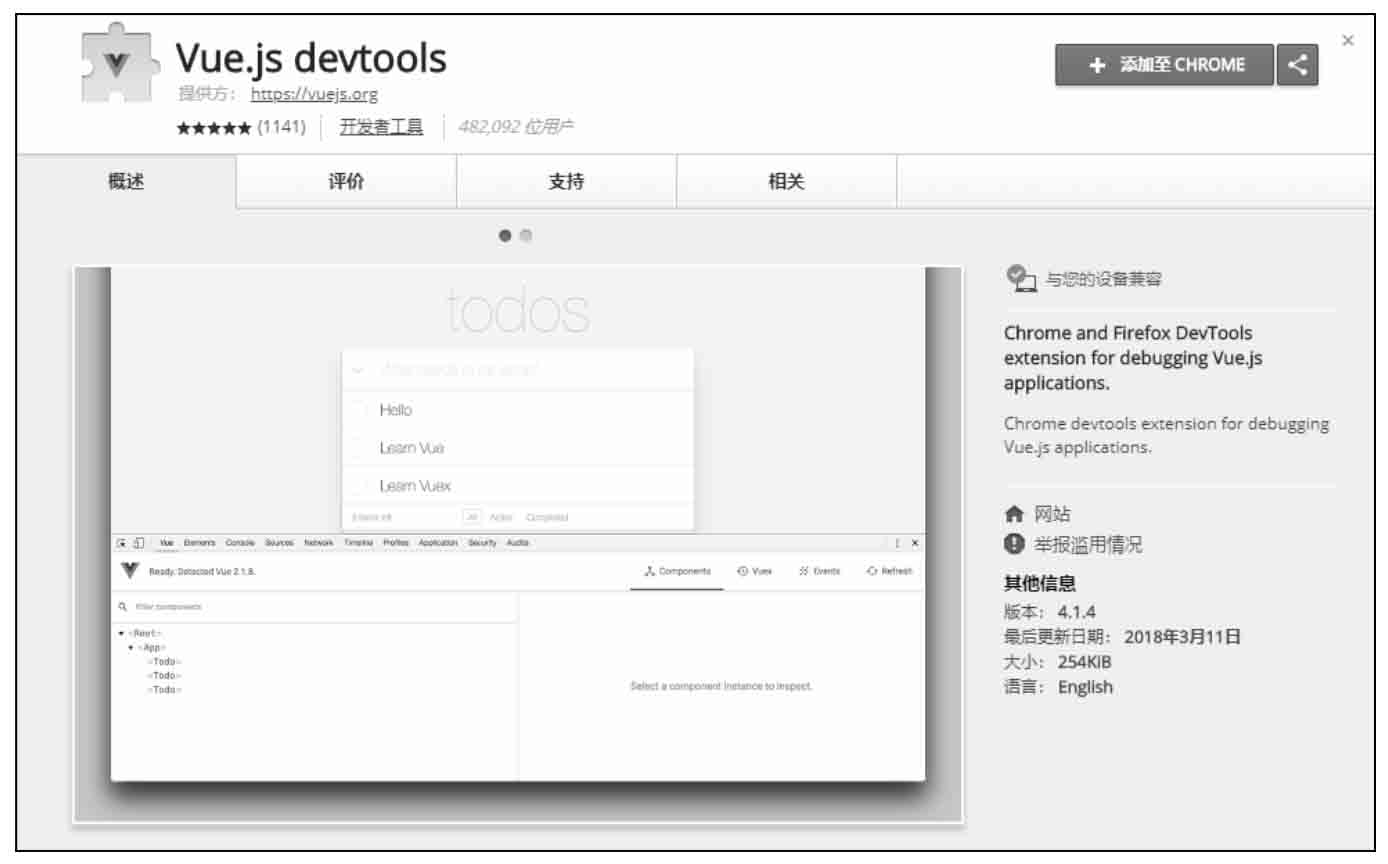This screenshot has height=864, width=1388.
Task: Click the Vuex tab in Vue devtools
Action: 755,571
